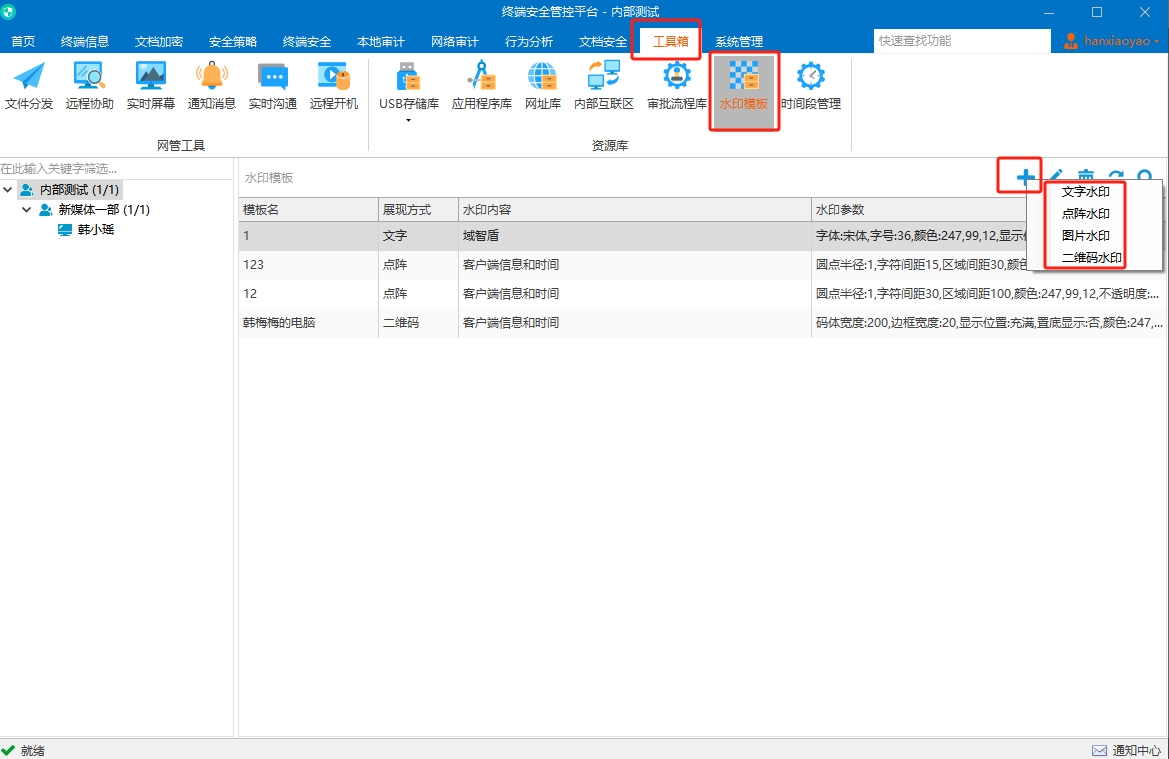Click the magnifier search icon in the watermark toolbar
Viewport: 1169px width, 759px height.
(1145, 176)
